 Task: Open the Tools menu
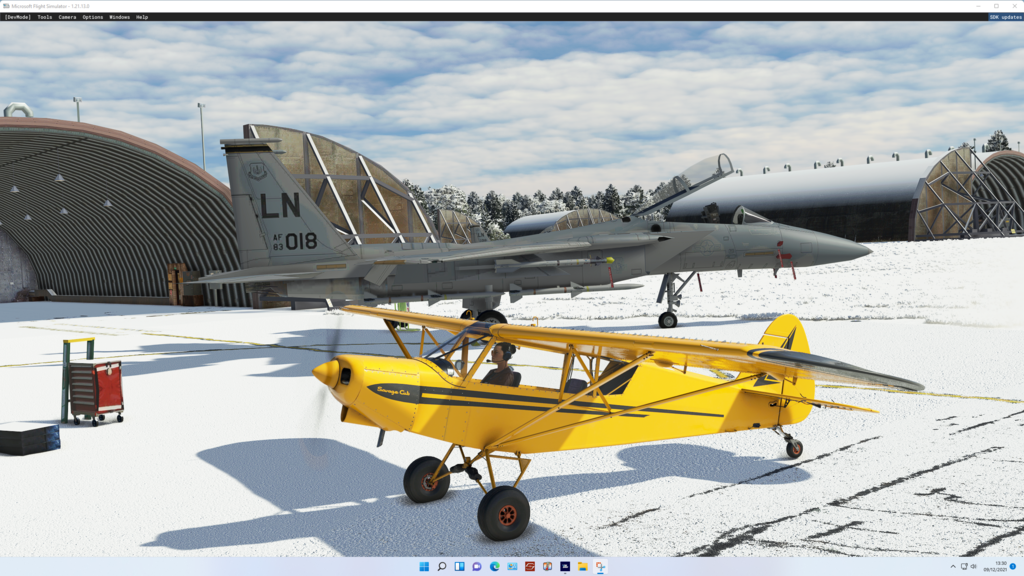(44, 17)
